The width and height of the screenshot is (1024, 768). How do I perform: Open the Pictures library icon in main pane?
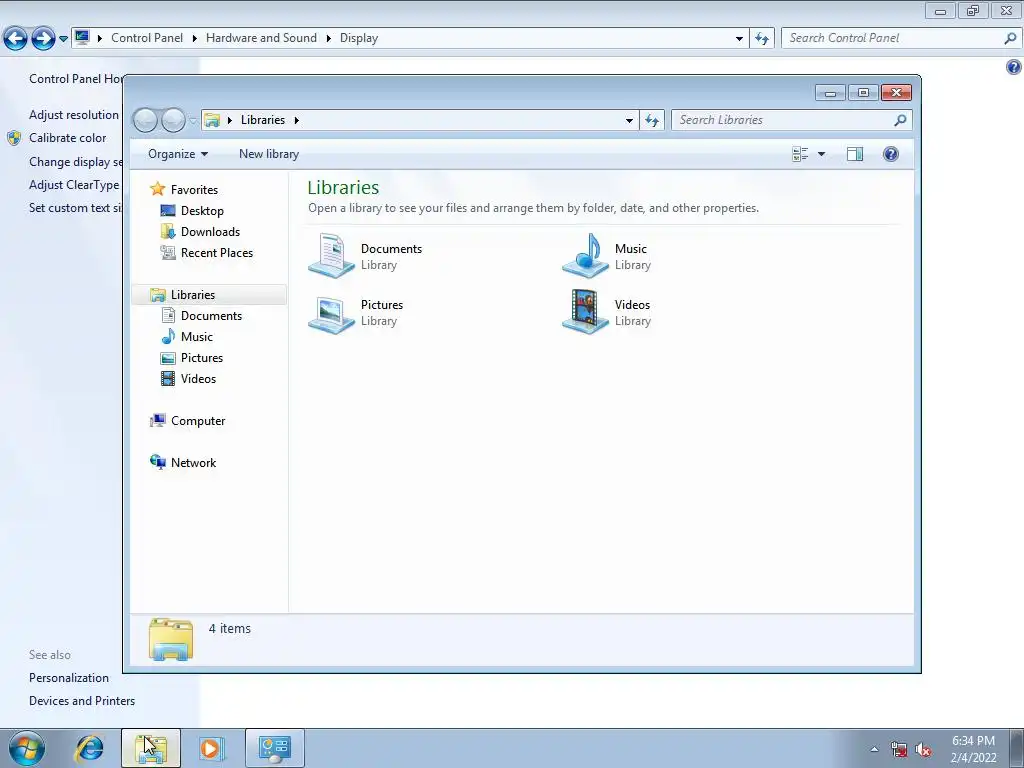tap(331, 313)
